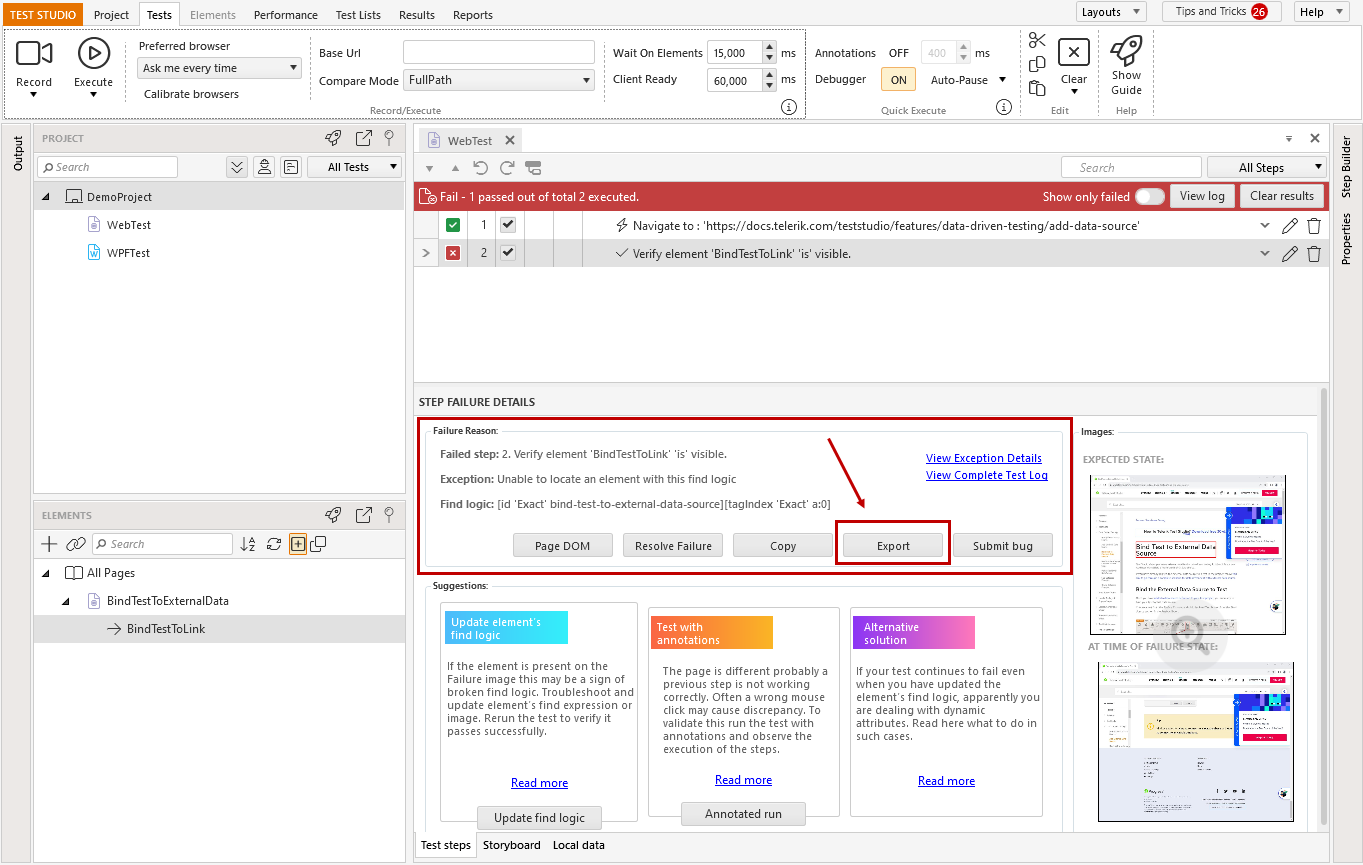The width and height of the screenshot is (1363, 865).
Task: Switch to the Performance tab
Action: pyautogui.click(x=285, y=15)
